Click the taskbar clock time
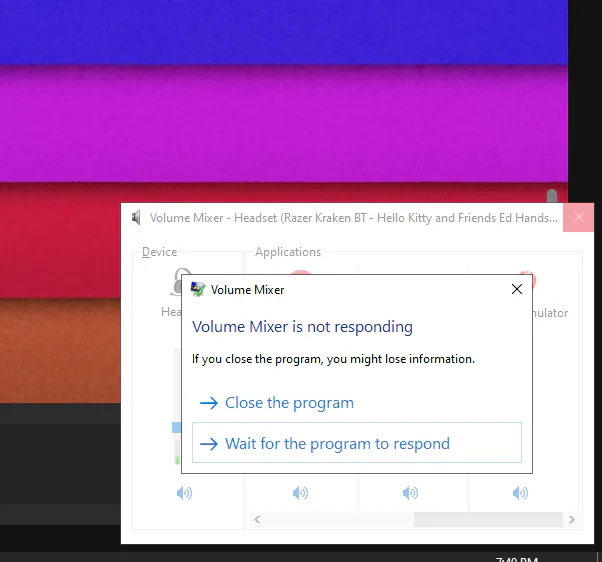 [517, 559]
